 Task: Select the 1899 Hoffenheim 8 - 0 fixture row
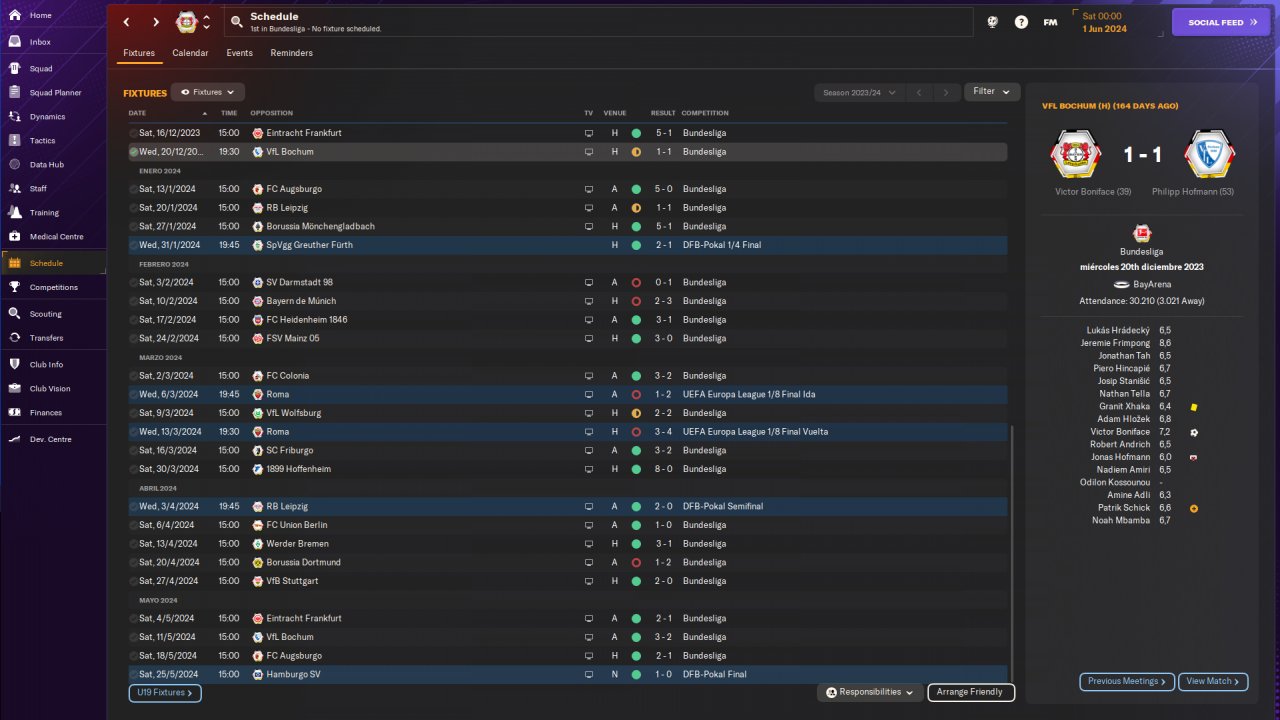[568, 469]
